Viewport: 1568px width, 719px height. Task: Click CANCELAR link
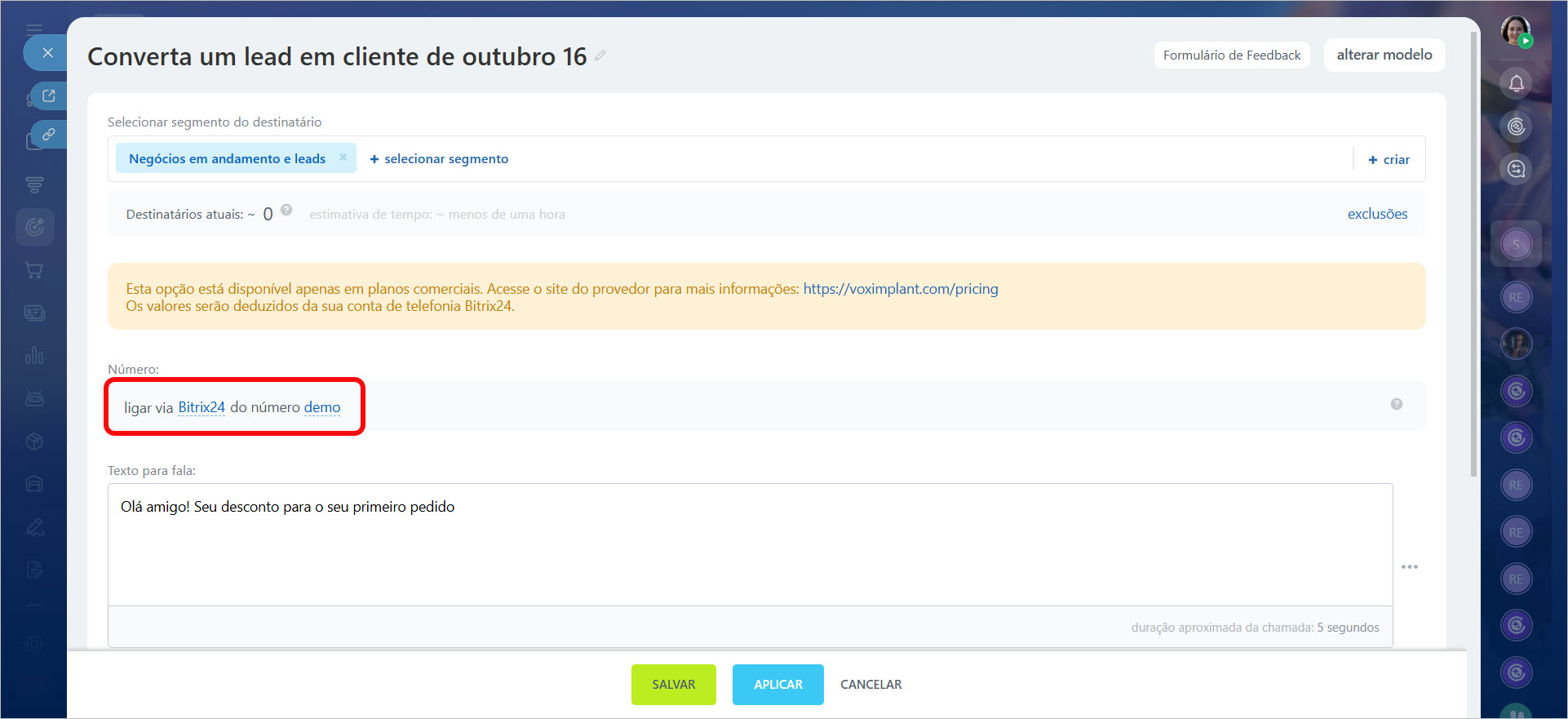tap(870, 685)
